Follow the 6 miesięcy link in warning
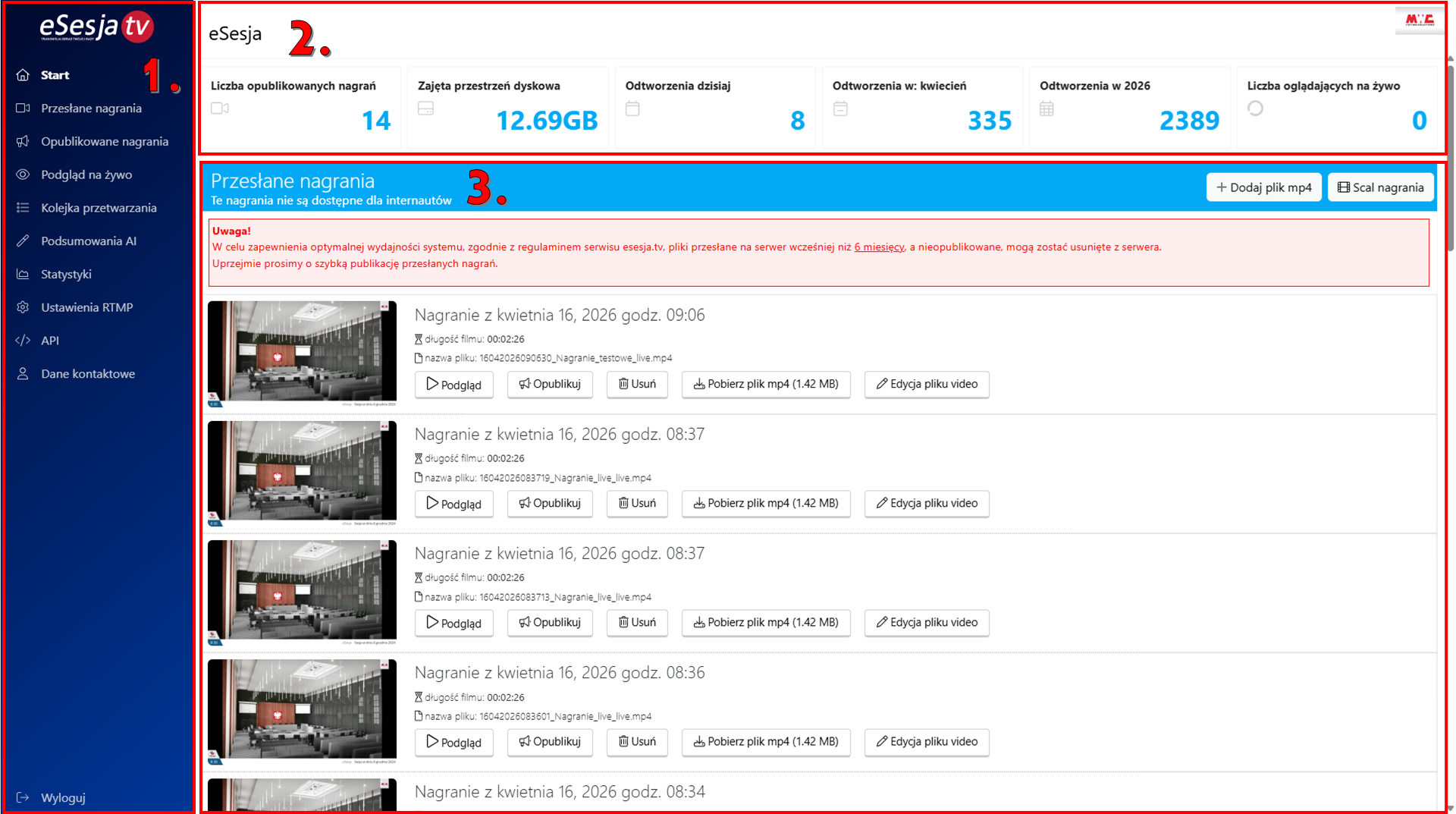 (x=879, y=247)
